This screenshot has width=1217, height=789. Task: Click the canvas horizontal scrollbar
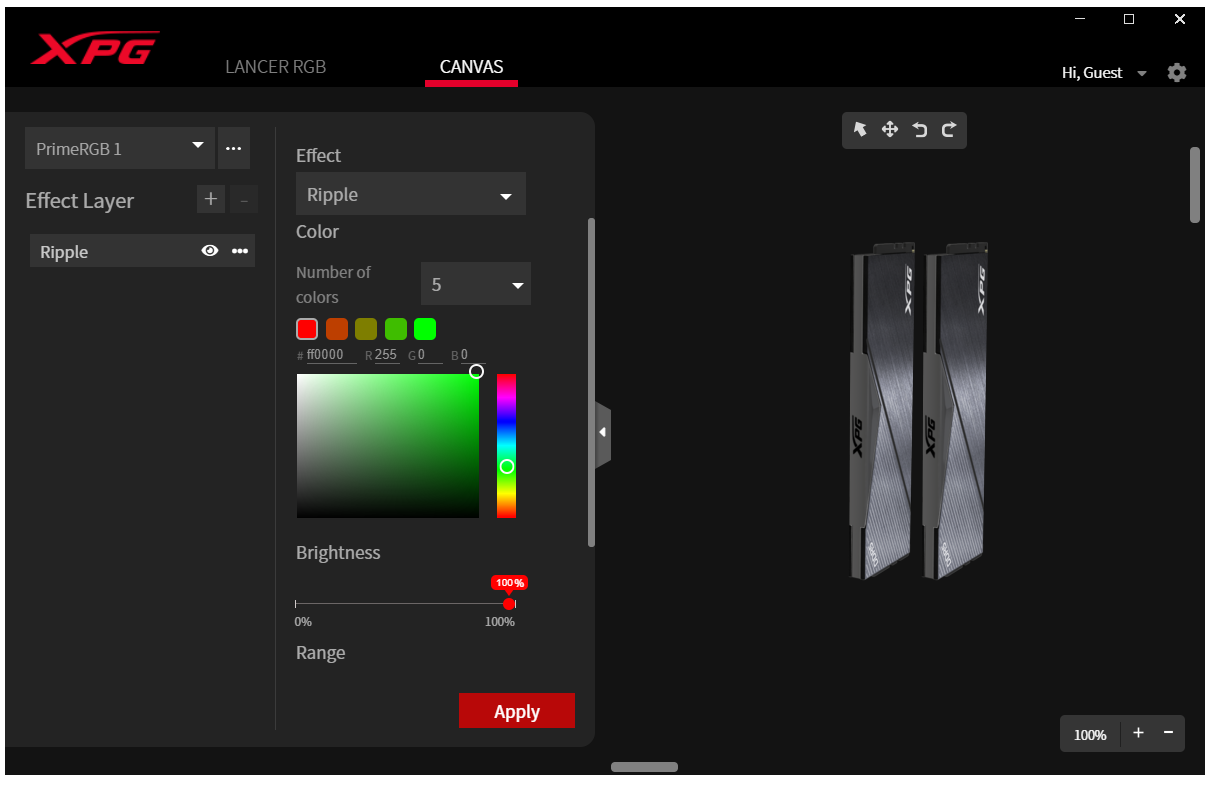click(x=645, y=767)
